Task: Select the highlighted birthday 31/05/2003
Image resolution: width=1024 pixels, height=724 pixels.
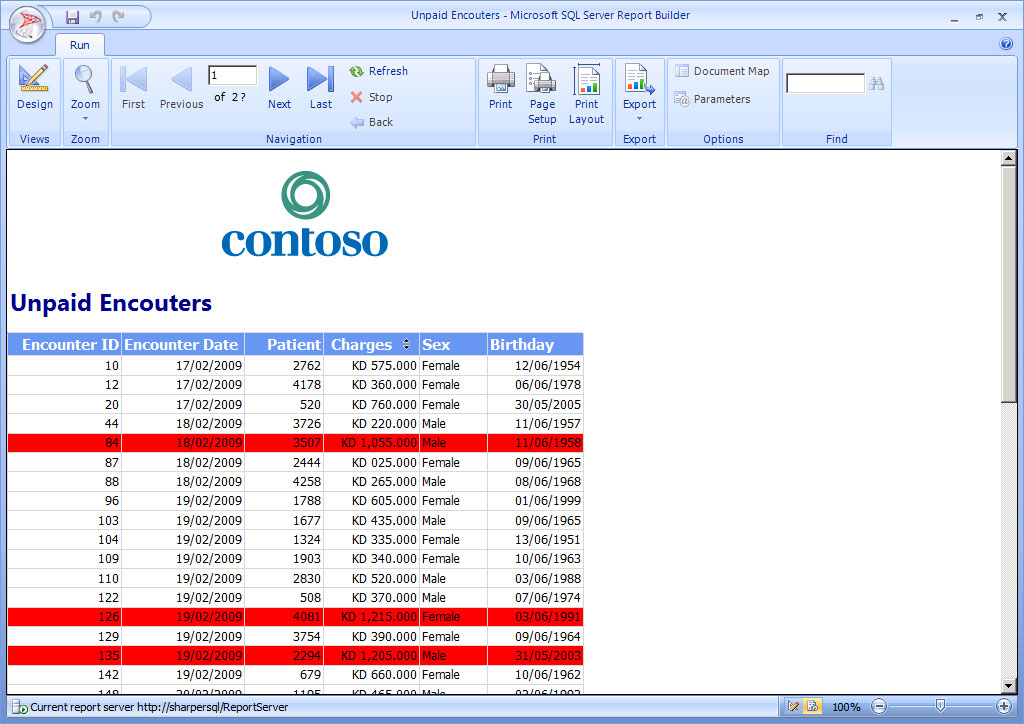Action: (x=536, y=655)
